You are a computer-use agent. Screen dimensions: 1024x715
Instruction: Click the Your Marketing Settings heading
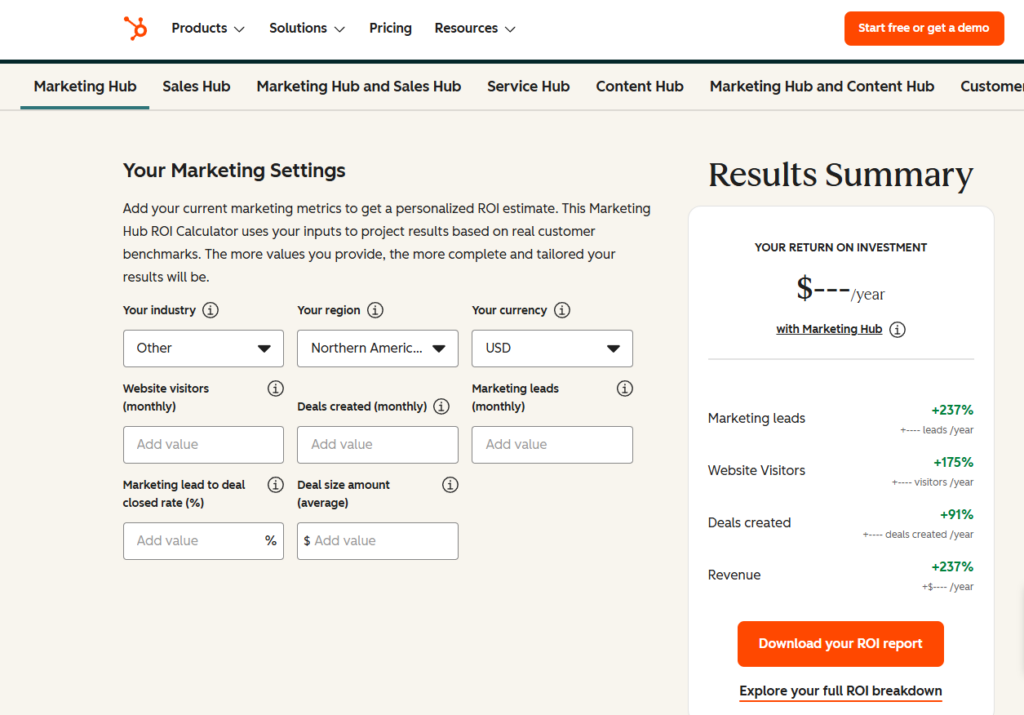pos(234,170)
